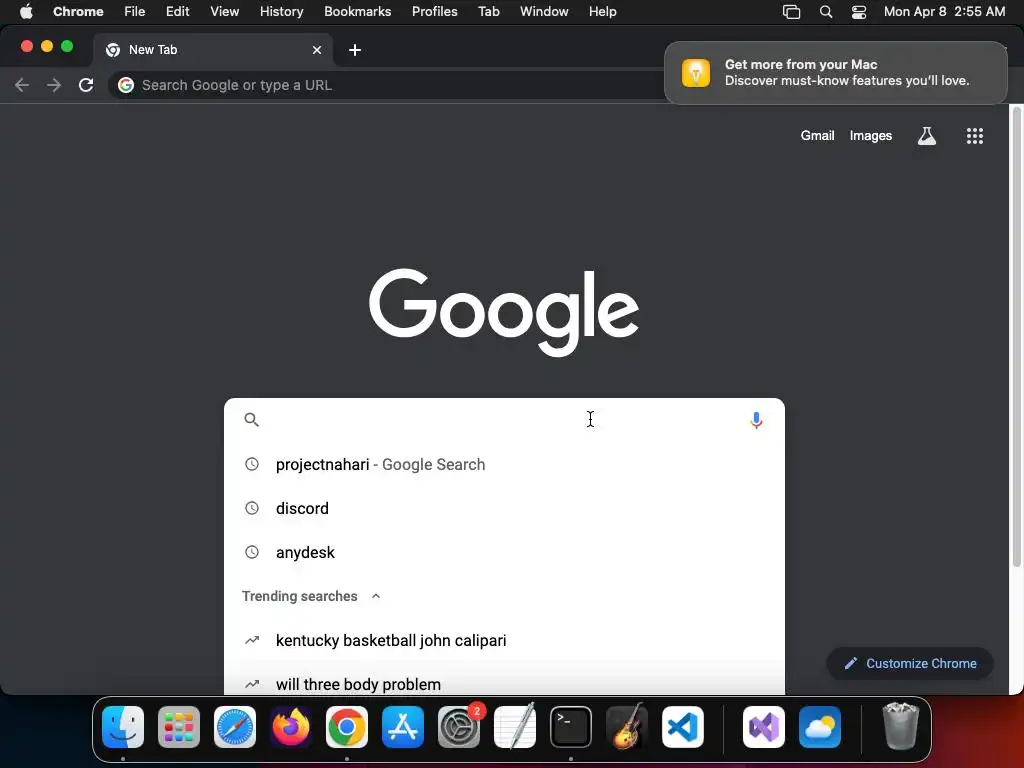Go back with the back arrow
This screenshot has height=768, width=1024.
click(22, 85)
